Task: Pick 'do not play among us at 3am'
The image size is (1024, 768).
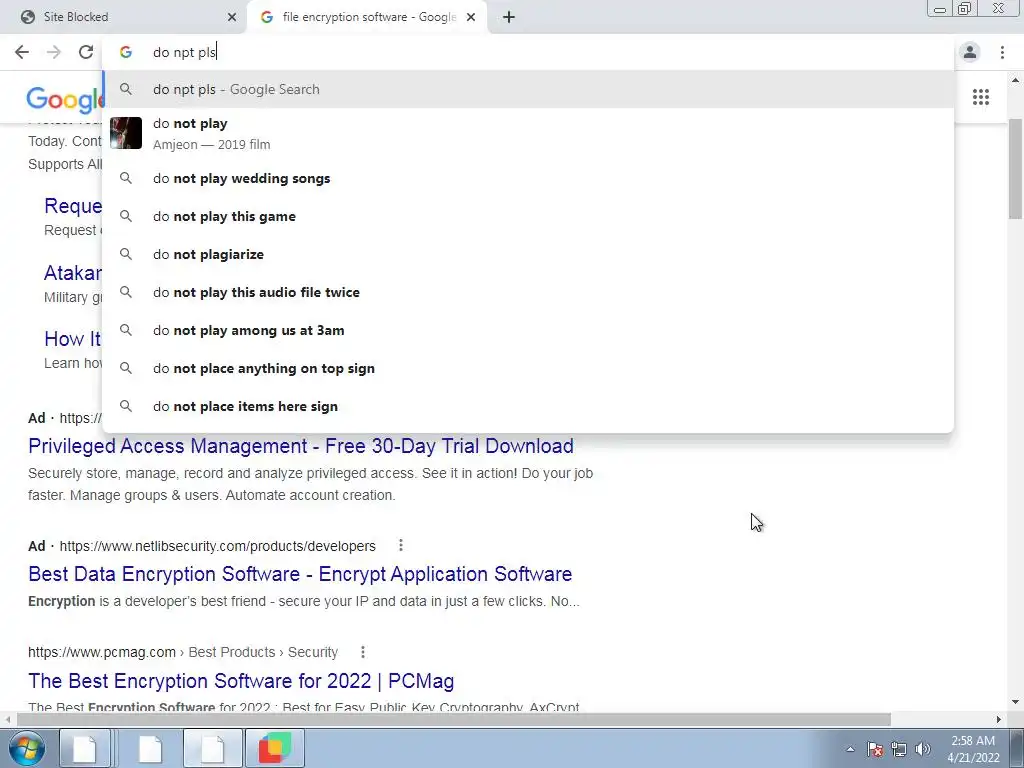Action: [x=528, y=330]
